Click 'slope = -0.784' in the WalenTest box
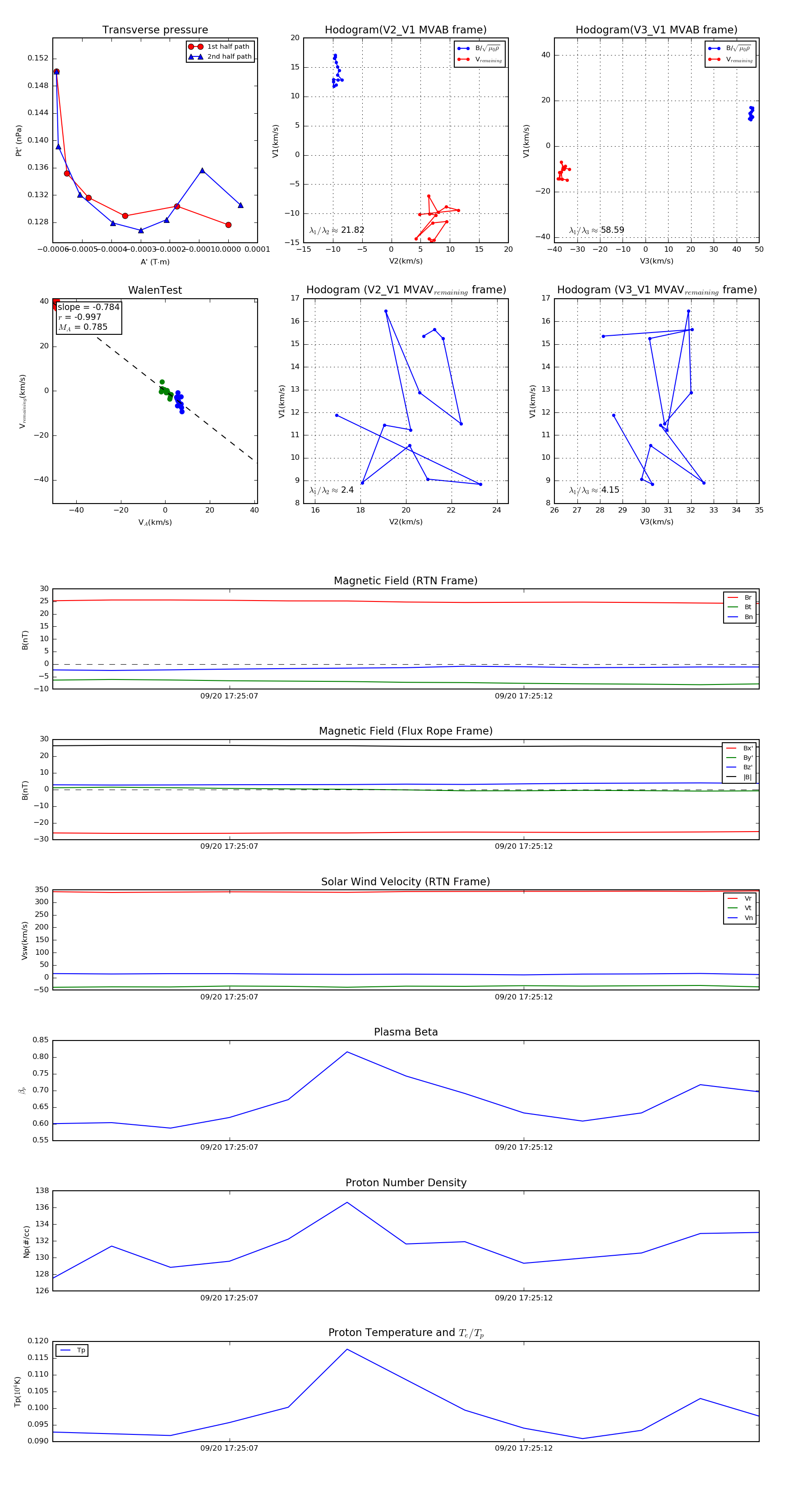Screen dimensions: 812x1489 88,307
